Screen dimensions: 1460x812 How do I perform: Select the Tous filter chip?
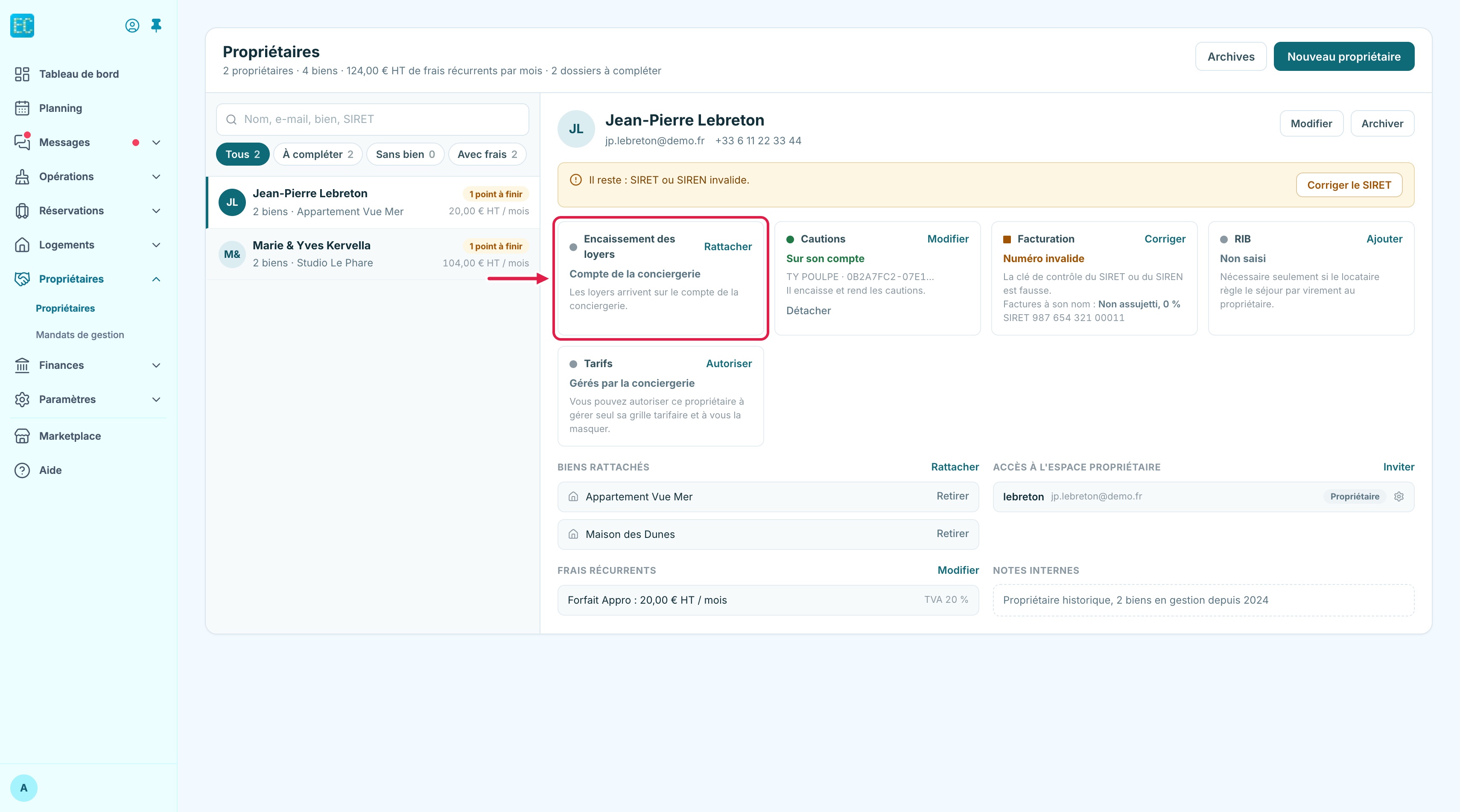(x=242, y=154)
